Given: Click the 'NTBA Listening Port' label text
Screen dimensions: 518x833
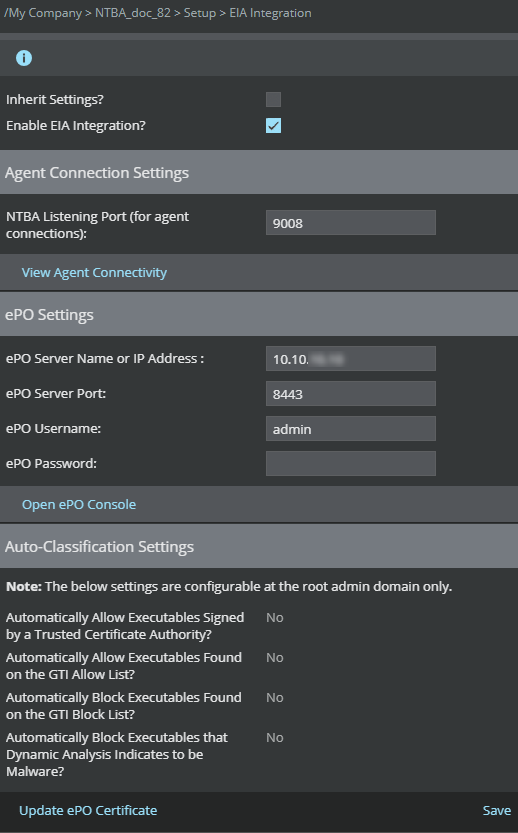Looking at the screenshot, I should (x=97, y=225).
